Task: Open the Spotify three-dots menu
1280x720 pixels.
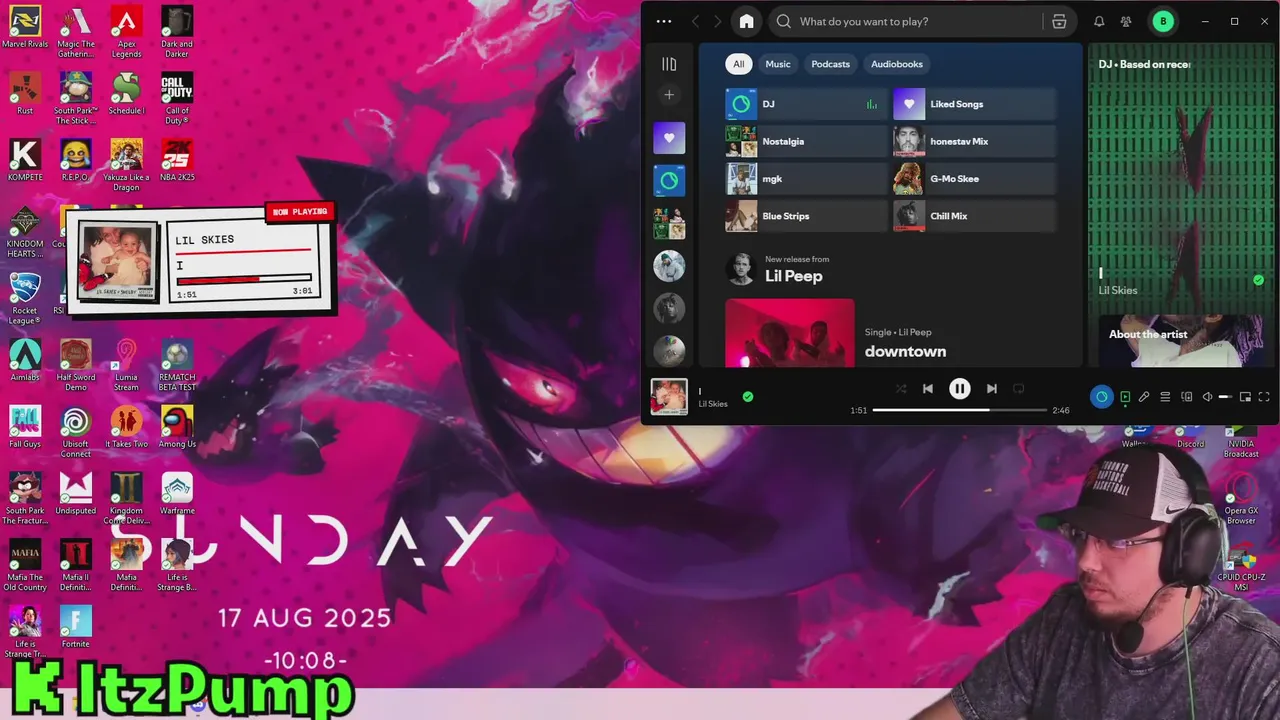Action: [664, 21]
